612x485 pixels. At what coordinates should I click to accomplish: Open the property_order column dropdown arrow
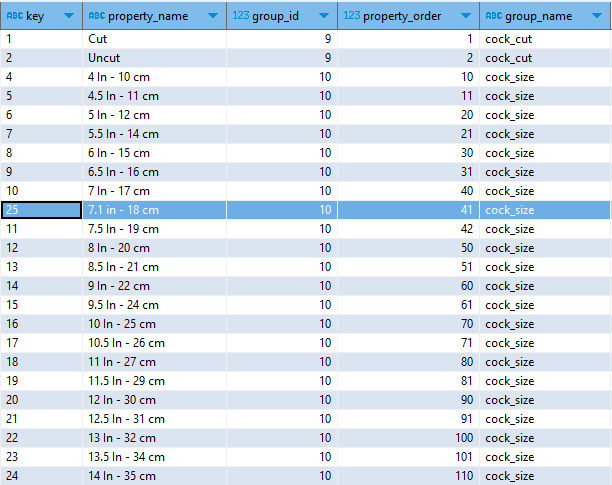[466, 16]
